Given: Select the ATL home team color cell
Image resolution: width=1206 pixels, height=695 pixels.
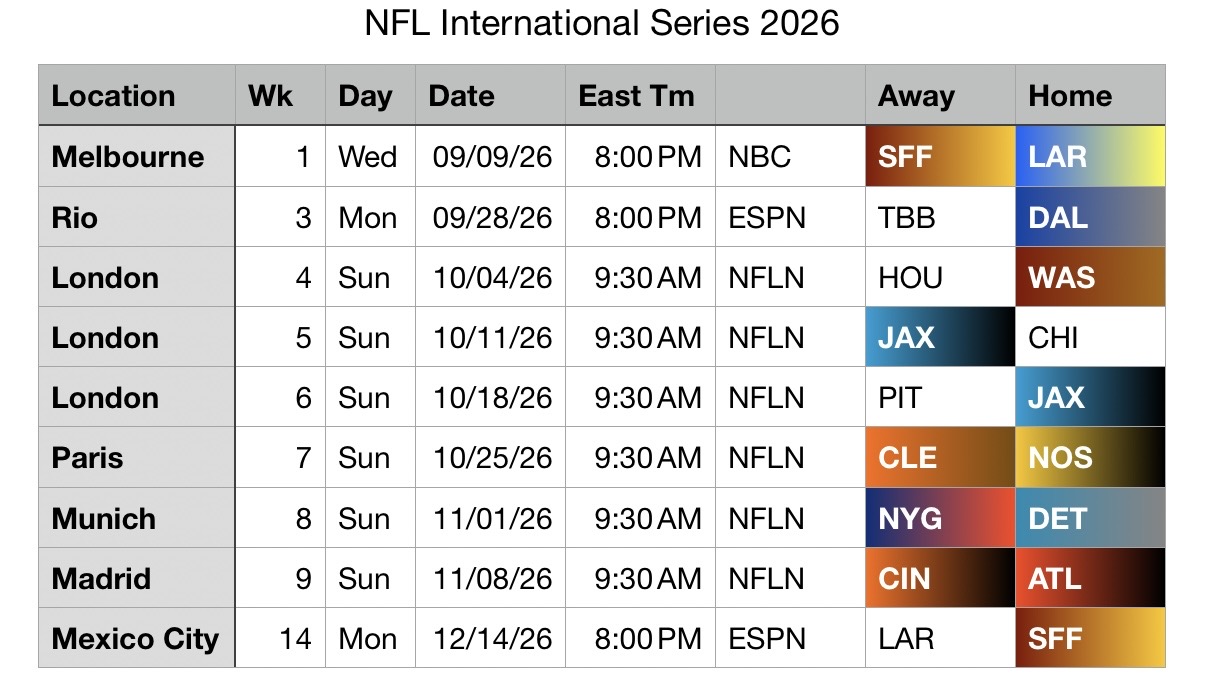Looking at the screenshot, I should pyautogui.click(x=1090, y=578).
